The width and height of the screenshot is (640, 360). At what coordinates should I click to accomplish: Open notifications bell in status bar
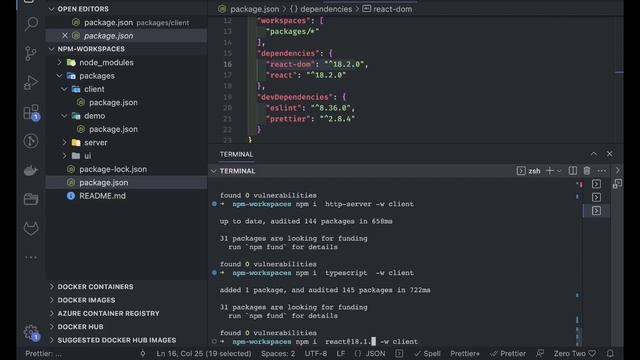coord(610,353)
